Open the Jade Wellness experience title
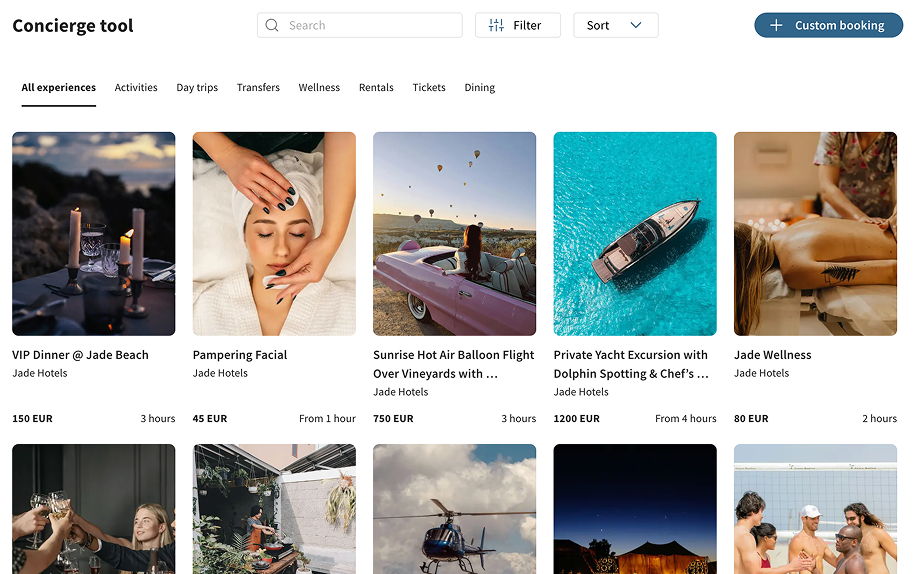This screenshot has height=574, width=918. click(x=773, y=355)
